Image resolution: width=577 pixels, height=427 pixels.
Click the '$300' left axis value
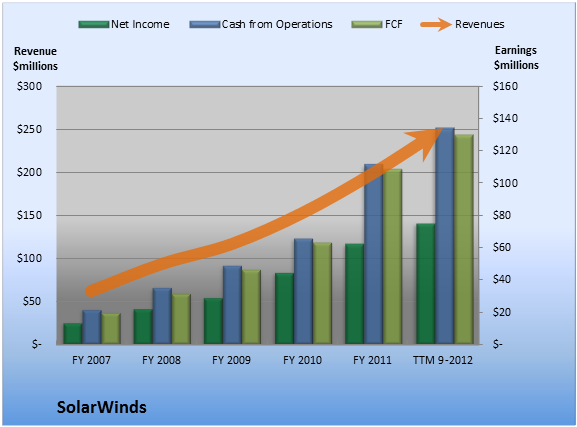(x=29, y=86)
